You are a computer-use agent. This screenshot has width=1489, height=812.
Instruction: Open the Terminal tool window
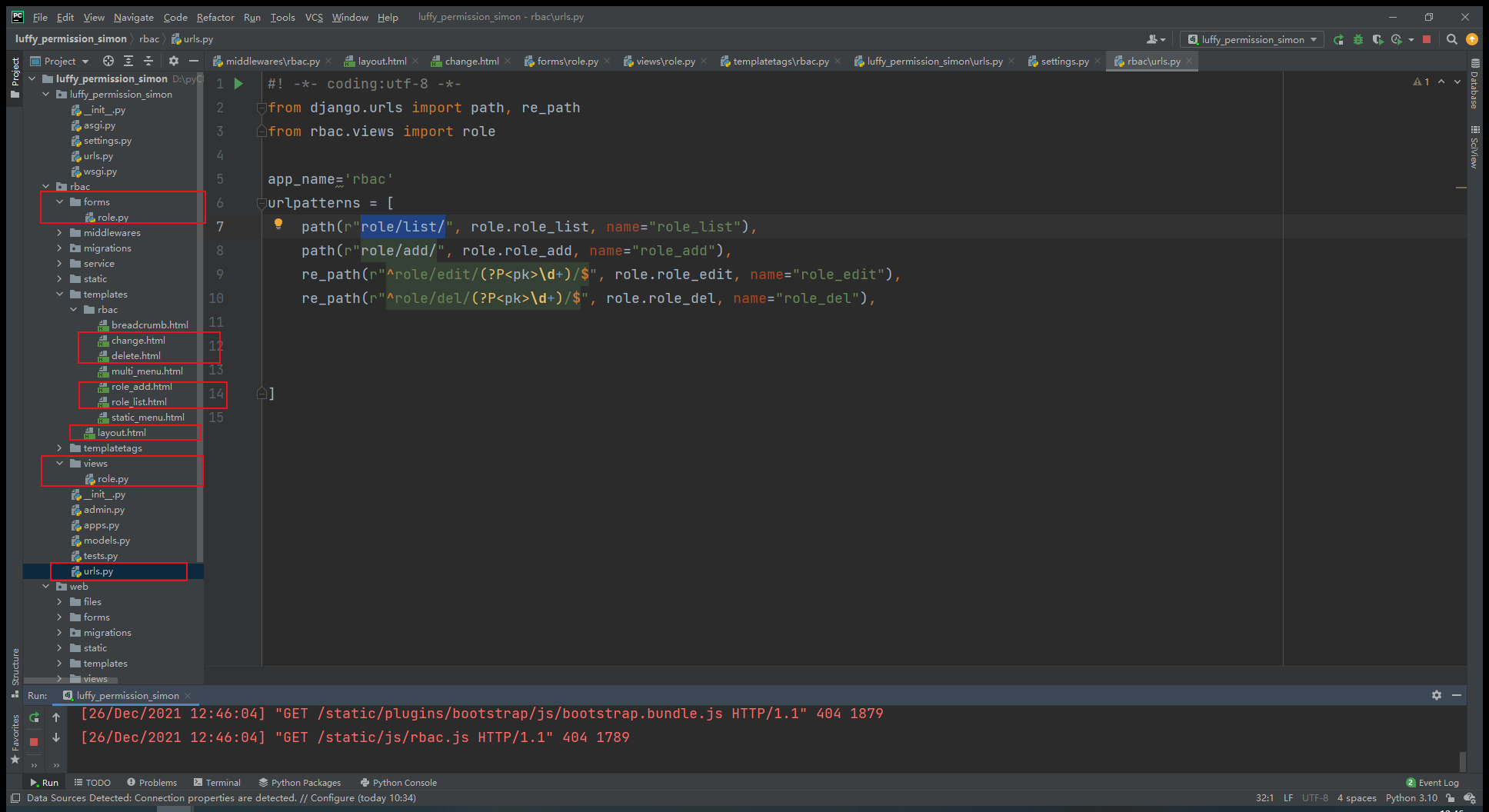(x=217, y=783)
